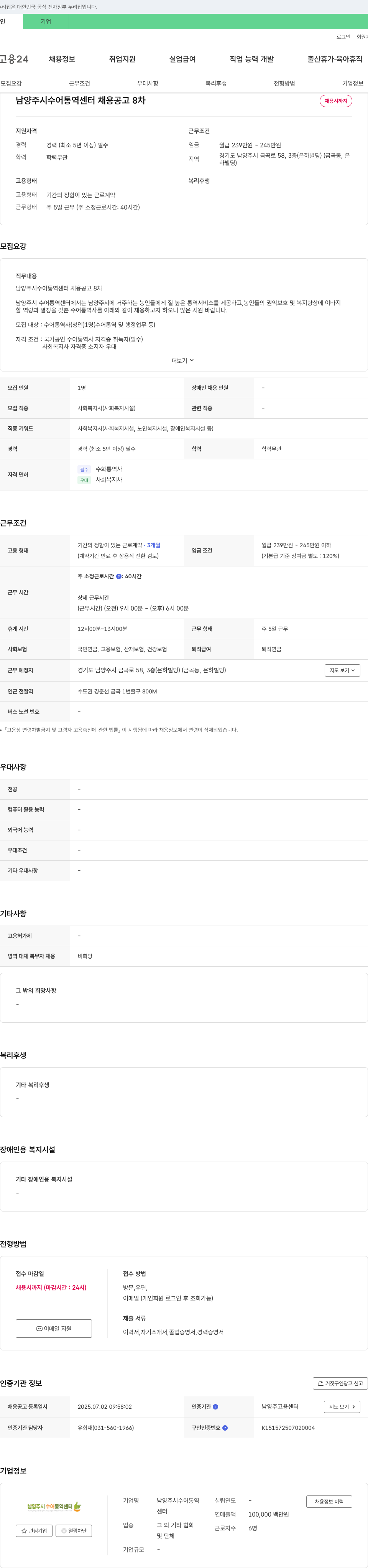
Task: Open the 직업 능력 개발 menu
Action: point(251,59)
